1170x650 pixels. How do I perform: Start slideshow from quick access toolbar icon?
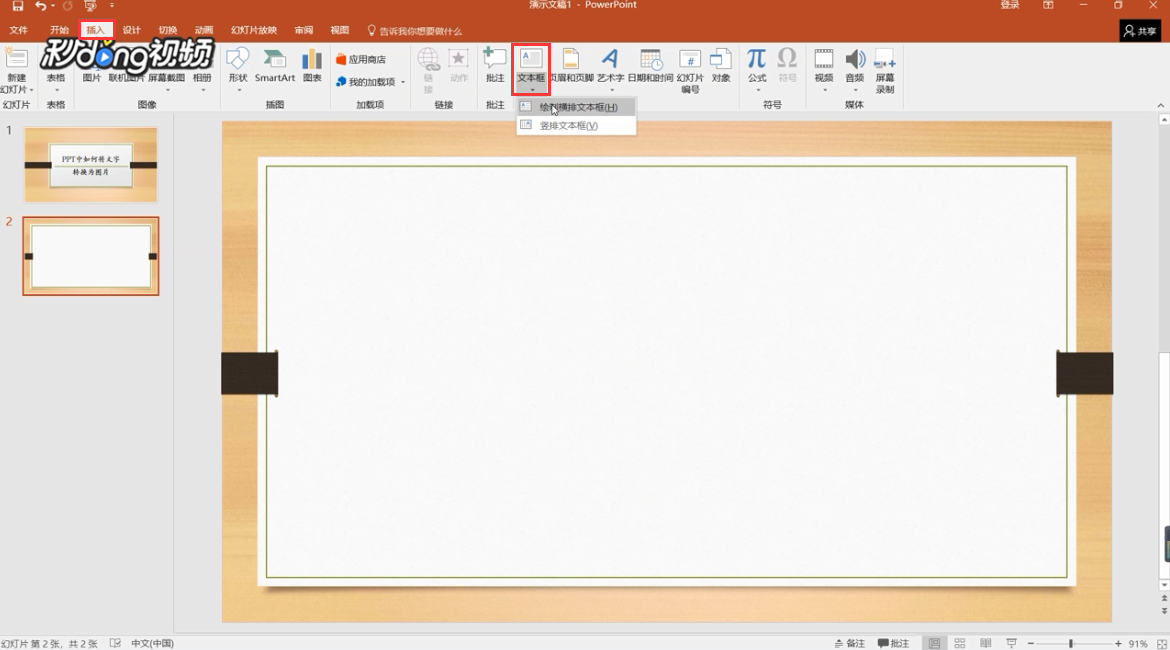tap(90, 5)
